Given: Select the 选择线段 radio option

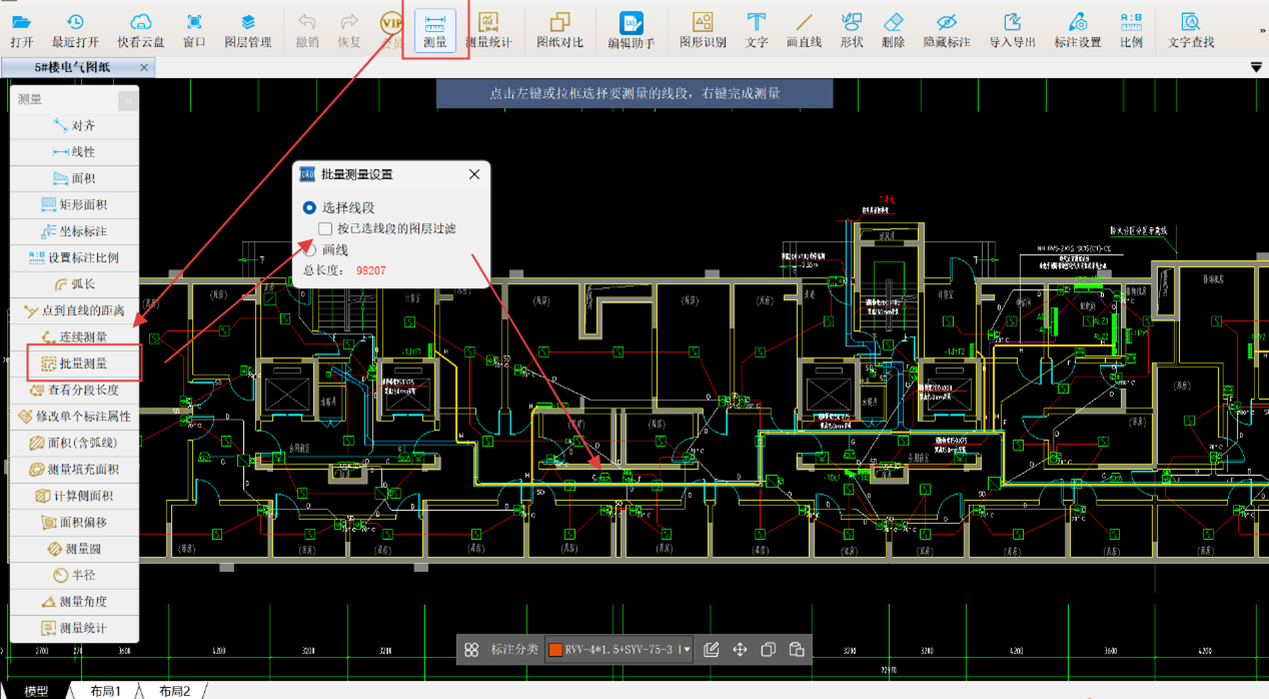Looking at the screenshot, I should (x=309, y=207).
